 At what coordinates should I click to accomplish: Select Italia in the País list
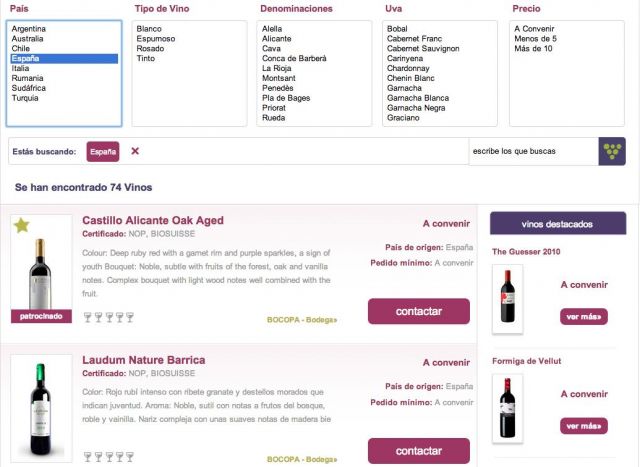[21, 68]
